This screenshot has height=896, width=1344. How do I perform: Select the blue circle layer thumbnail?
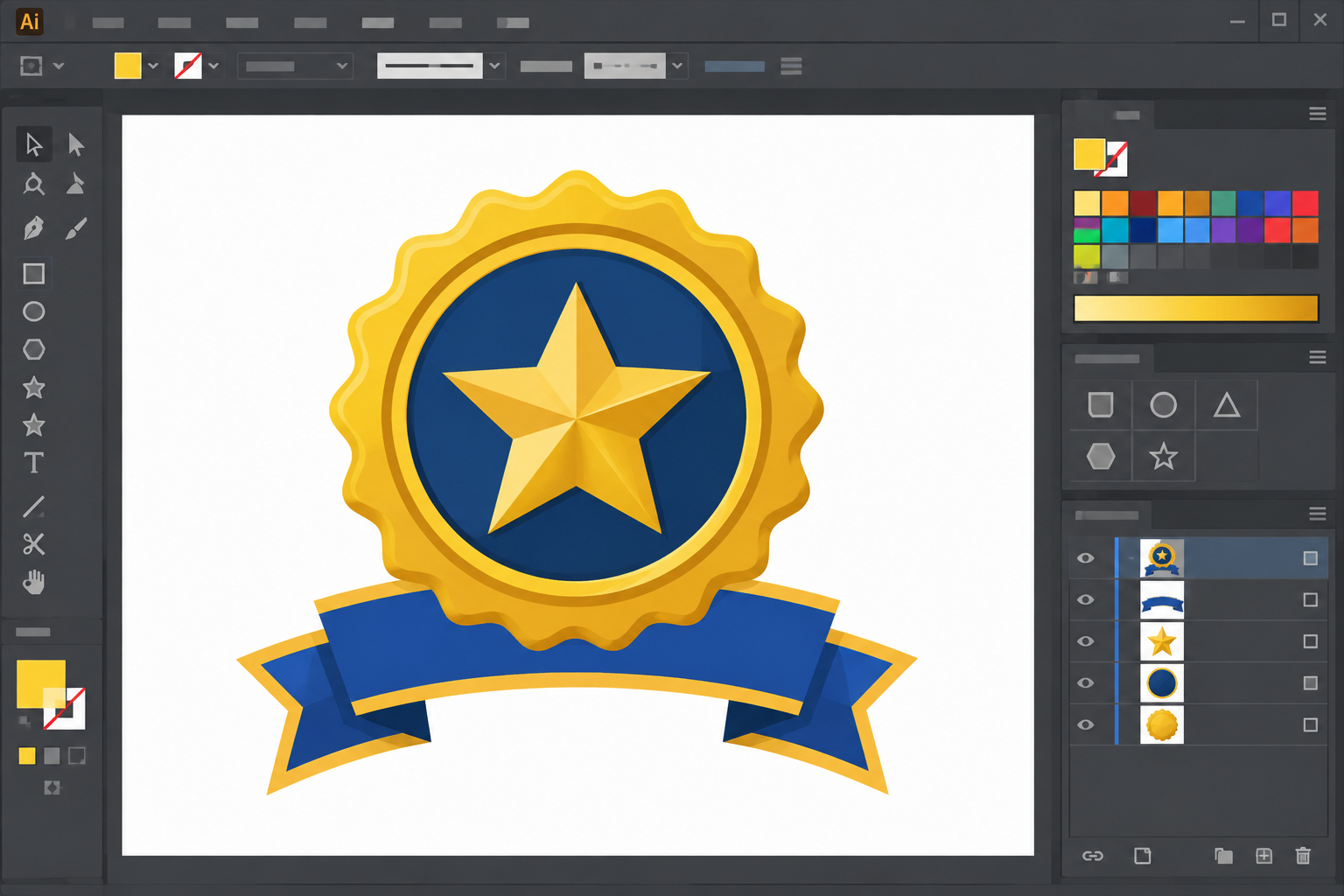tap(1162, 682)
